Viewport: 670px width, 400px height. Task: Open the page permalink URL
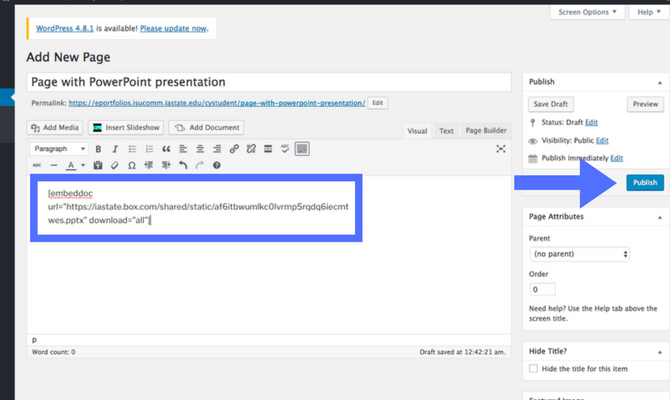217,103
